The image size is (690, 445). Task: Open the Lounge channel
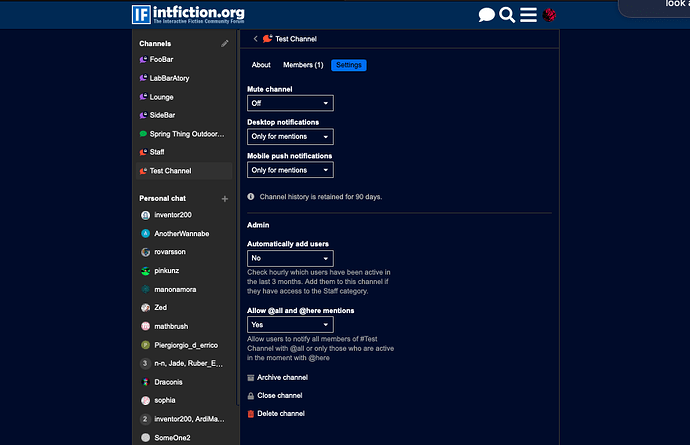(x=184, y=97)
